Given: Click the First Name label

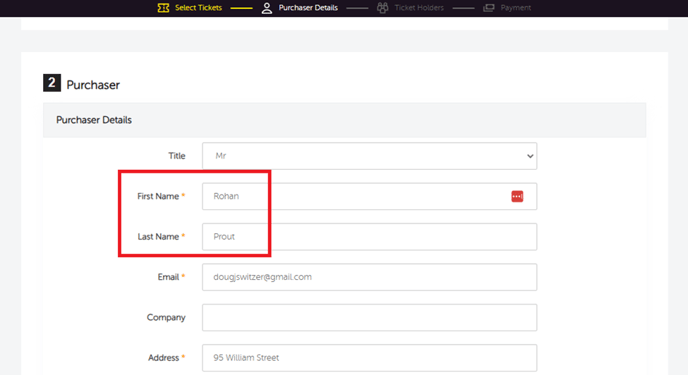Looking at the screenshot, I should (x=158, y=196).
